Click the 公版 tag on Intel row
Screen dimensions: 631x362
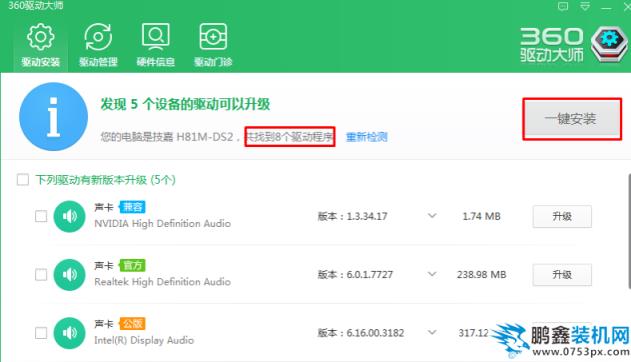132,324
